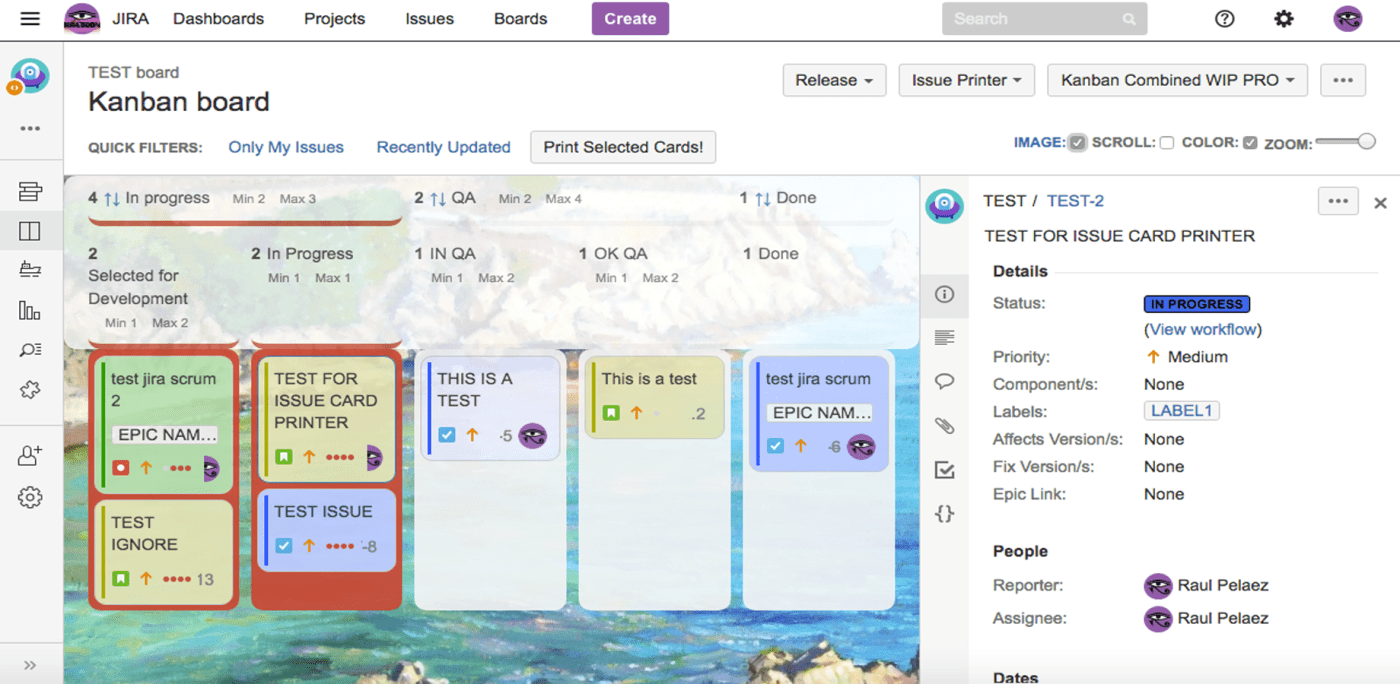Open the Boards menu
This screenshot has height=684, width=1400.
click(x=520, y=19)
